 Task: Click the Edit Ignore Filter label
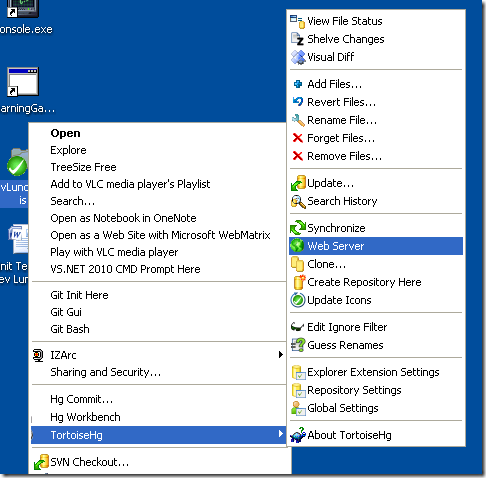(x=347, y=327)
